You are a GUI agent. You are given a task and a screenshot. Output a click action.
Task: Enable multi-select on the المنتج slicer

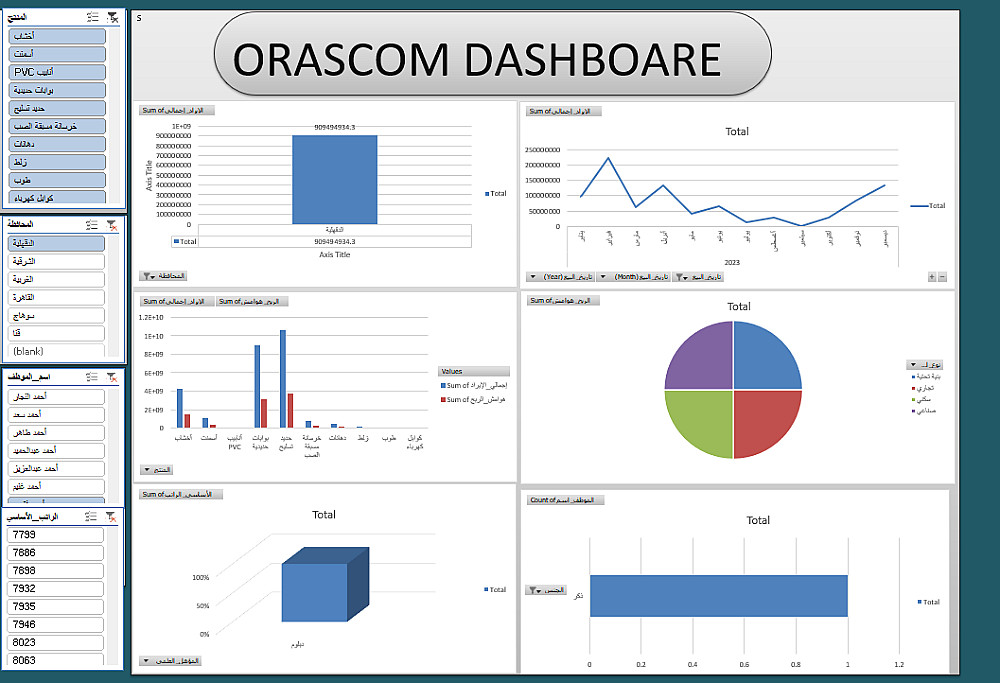pos(92,17)
